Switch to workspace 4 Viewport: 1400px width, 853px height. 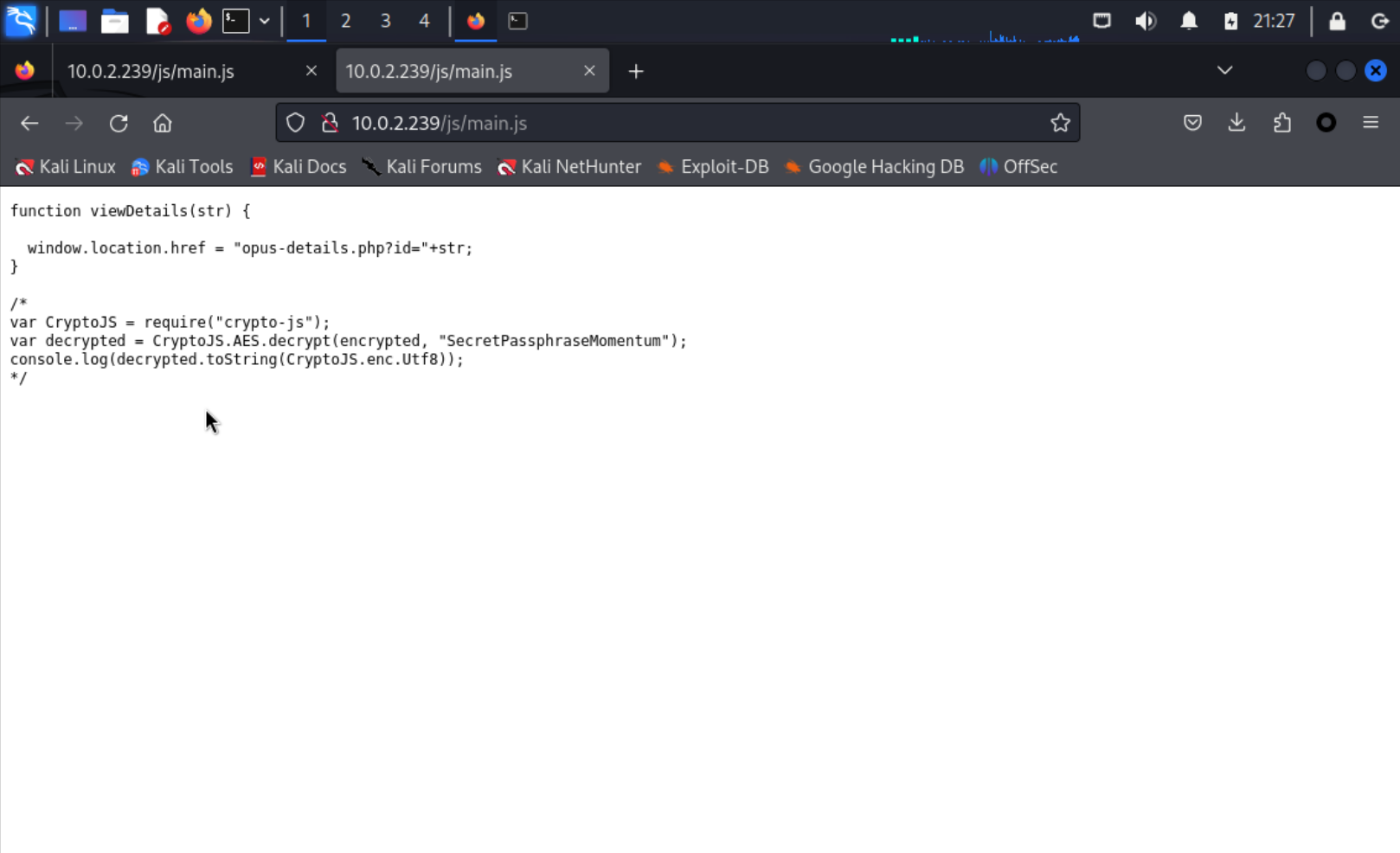point(425,21)
